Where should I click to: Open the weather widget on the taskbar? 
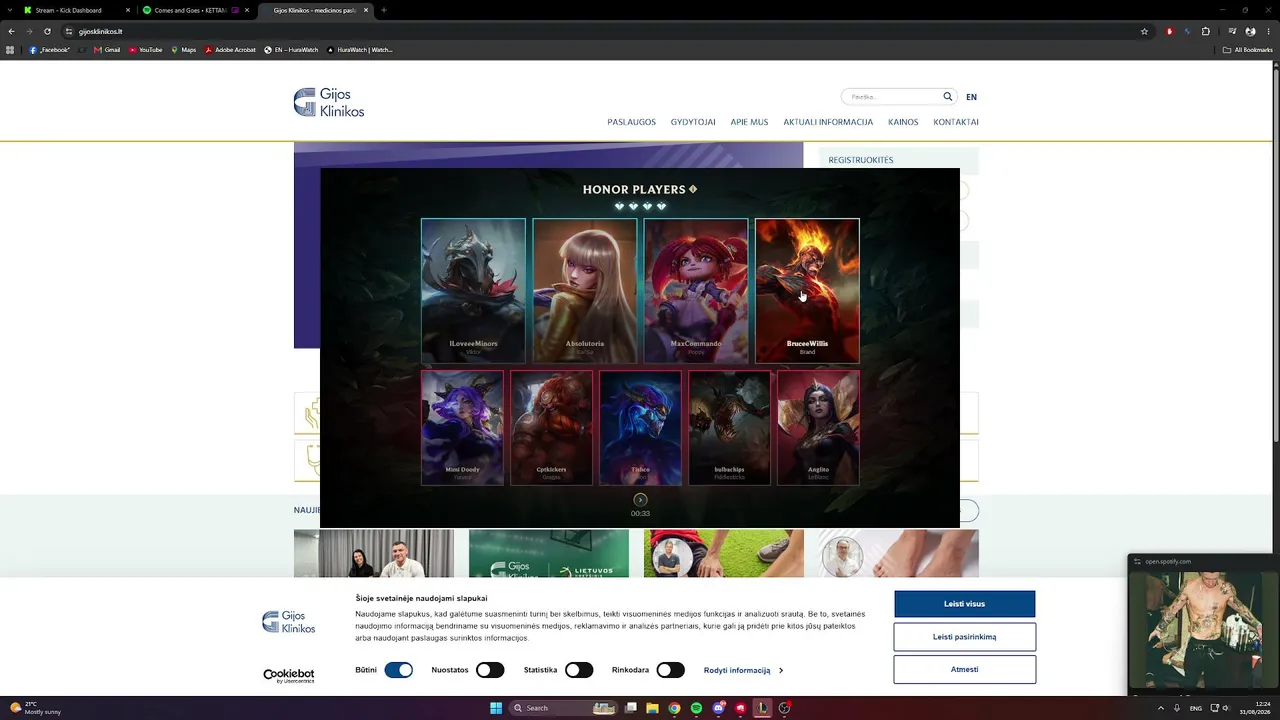(x=36, y=708)
